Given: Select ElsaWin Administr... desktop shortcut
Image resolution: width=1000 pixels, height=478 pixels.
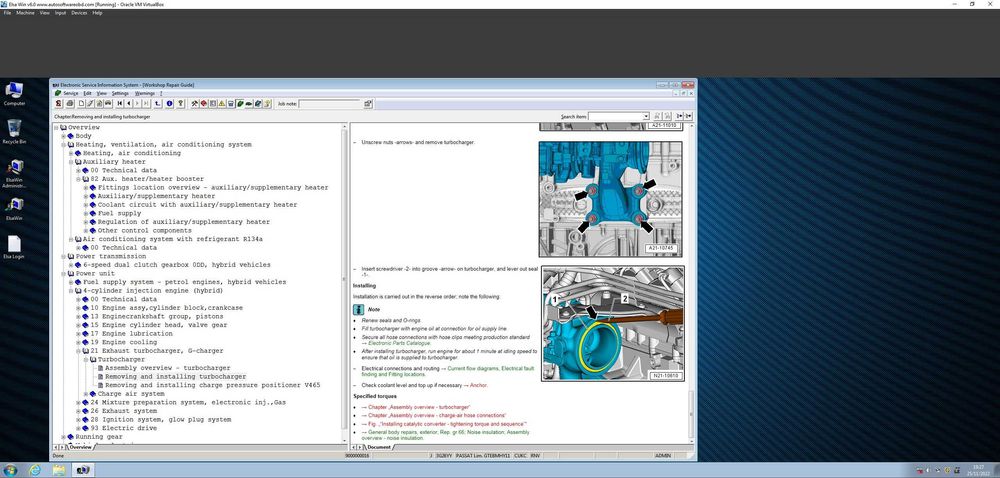Looking at the screenshot, I should click(x=14, y=174).
